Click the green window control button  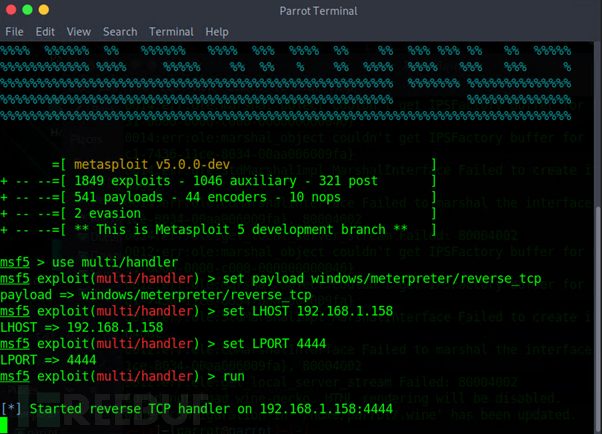click(27, 10)
